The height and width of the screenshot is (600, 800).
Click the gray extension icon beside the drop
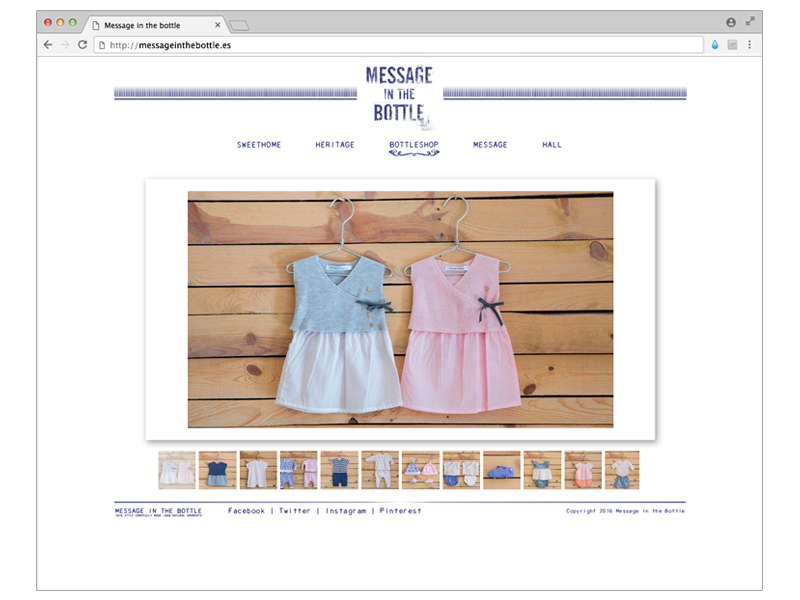coord(732,45)
